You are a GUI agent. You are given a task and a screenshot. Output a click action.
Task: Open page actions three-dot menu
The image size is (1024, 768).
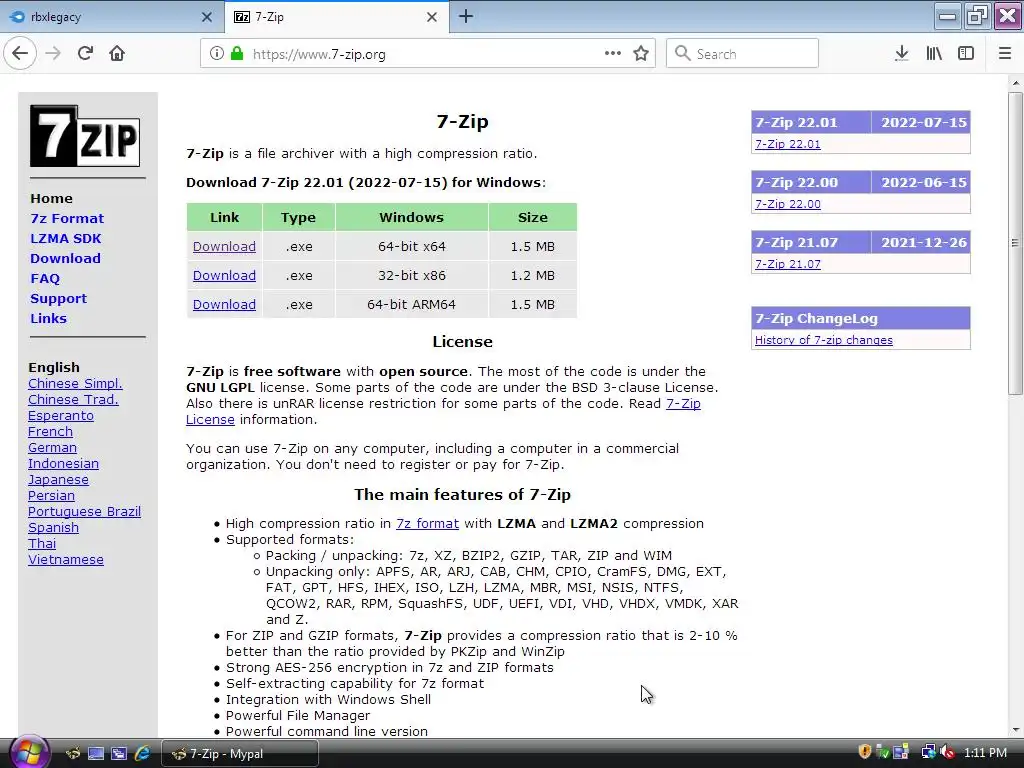click(613, 54)
